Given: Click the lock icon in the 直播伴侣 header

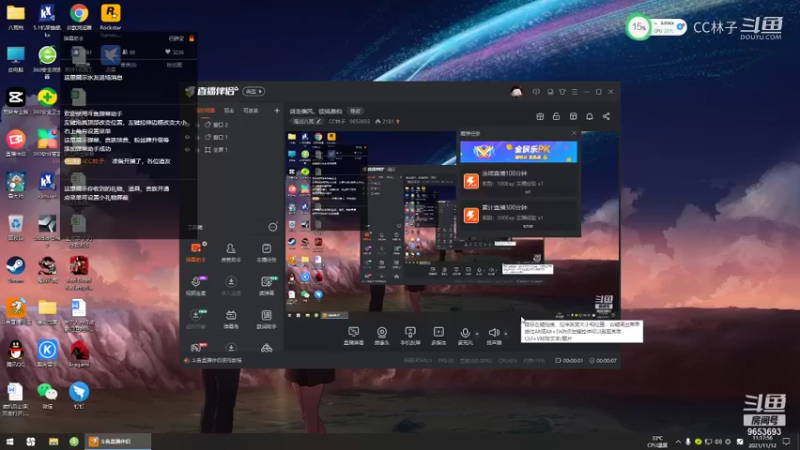Looking at the screenshot, I should tap(556, 116).
